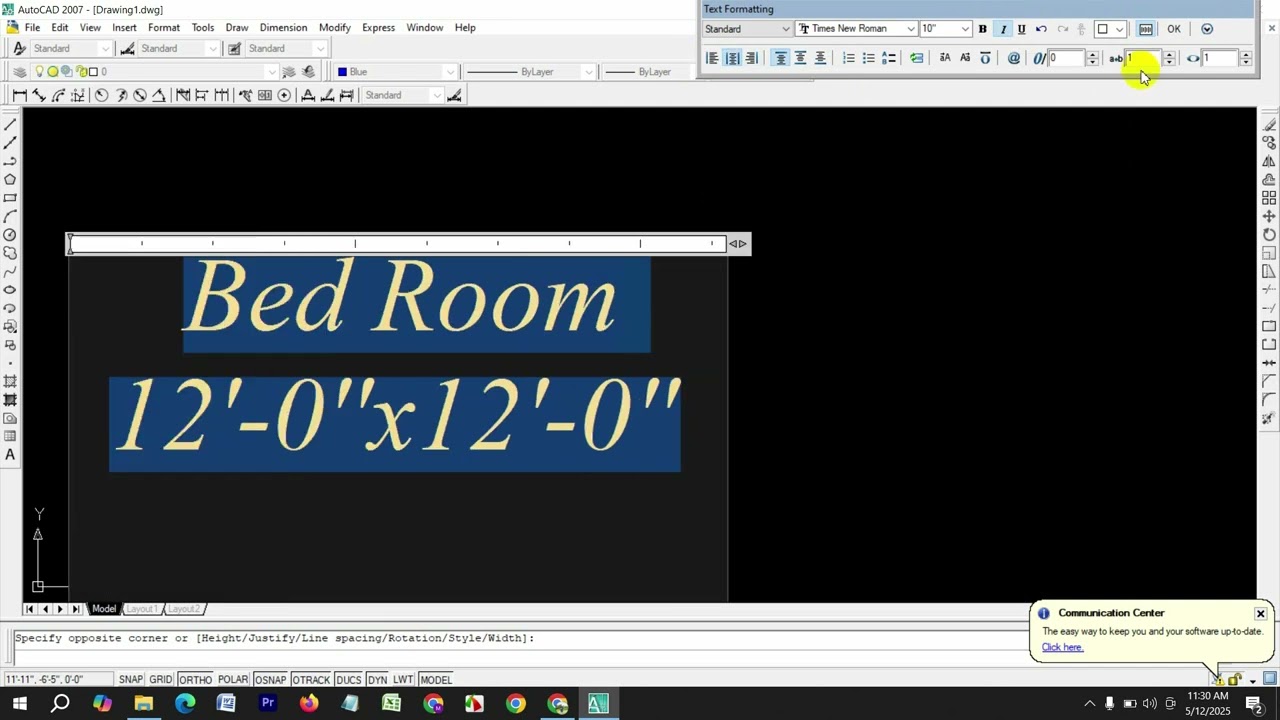Align paragraph right in Text Formatting
Image resolution: width=1280 pixels, height=720 pixels.
pos(751,58)
